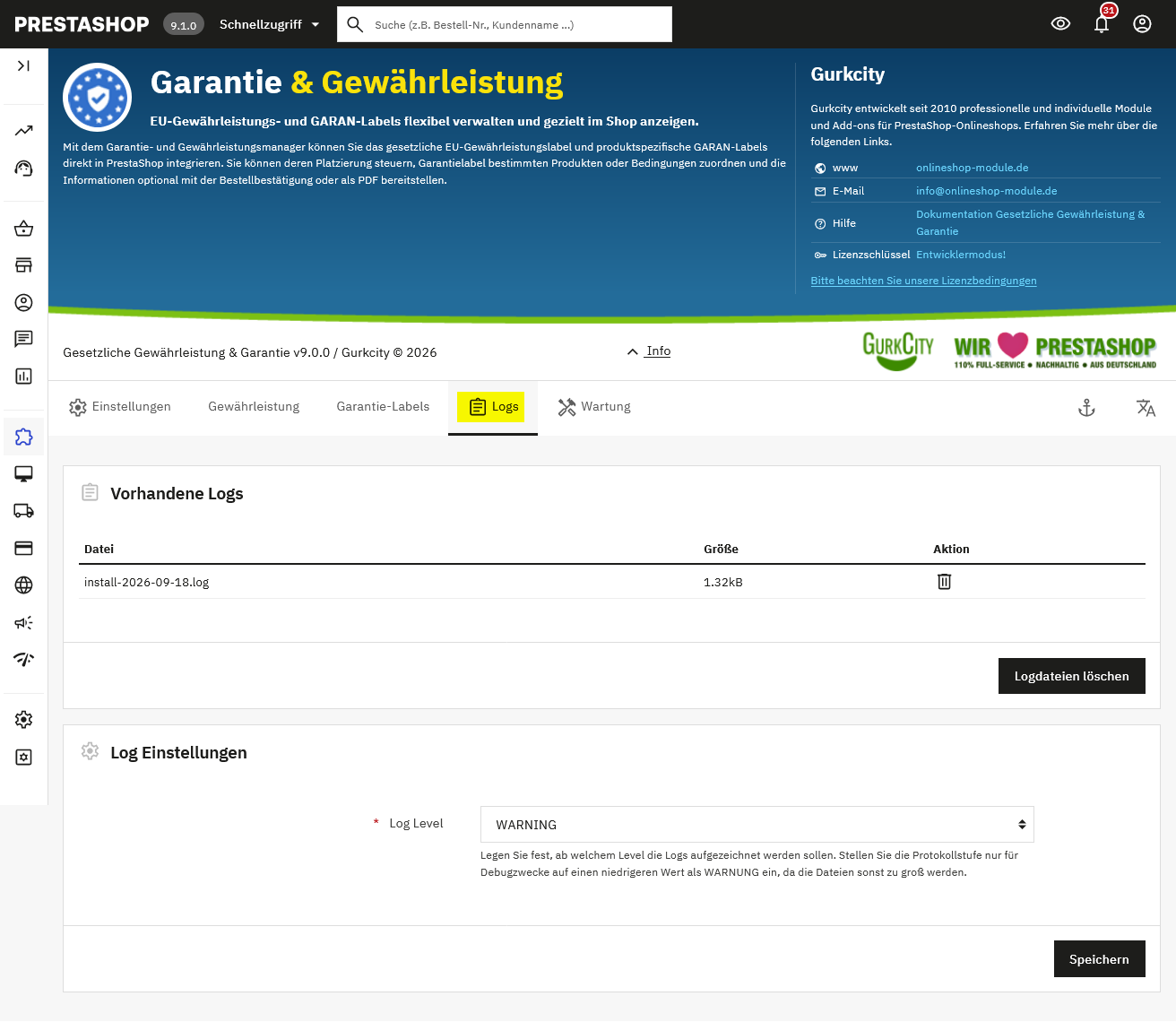This screenshot has width=1176, height=1022.
Task: Delete install-2026-09-18.log via trash icon
Action: coord(944,582)
